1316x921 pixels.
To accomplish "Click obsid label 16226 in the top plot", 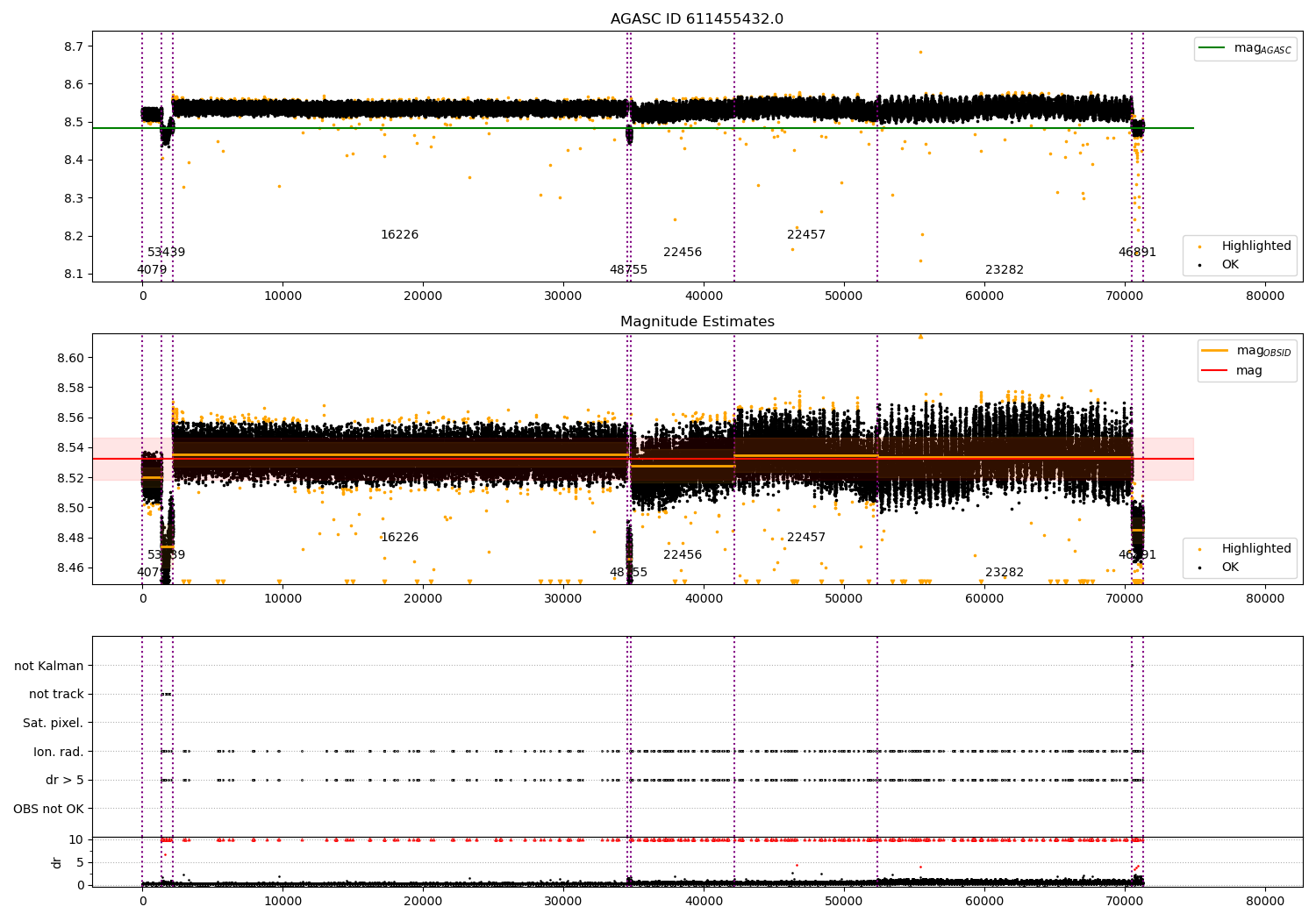I will point(399,235).
